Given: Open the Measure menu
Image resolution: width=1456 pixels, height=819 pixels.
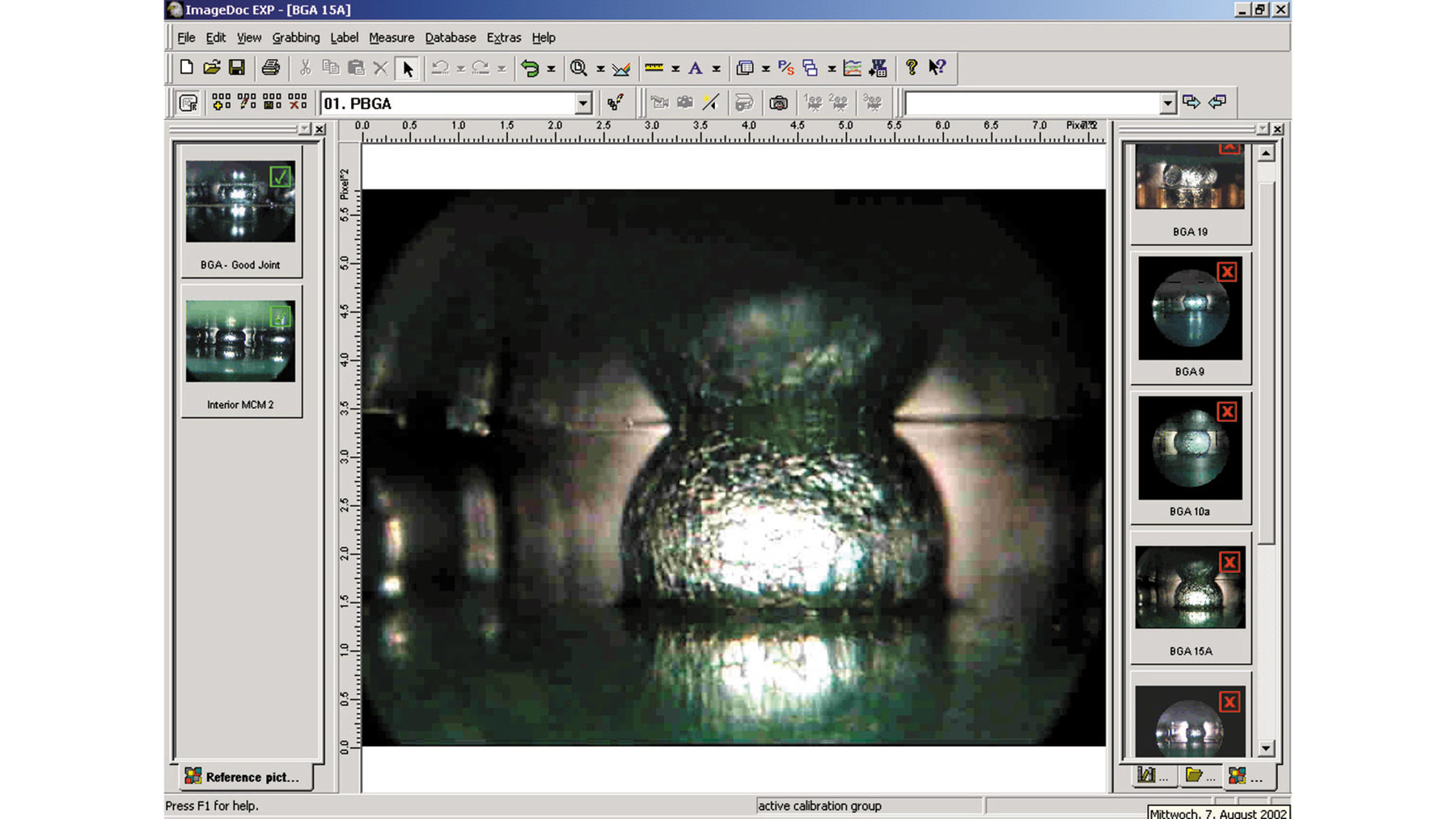Looking at the screenshot, I should (x=391, y=37).
